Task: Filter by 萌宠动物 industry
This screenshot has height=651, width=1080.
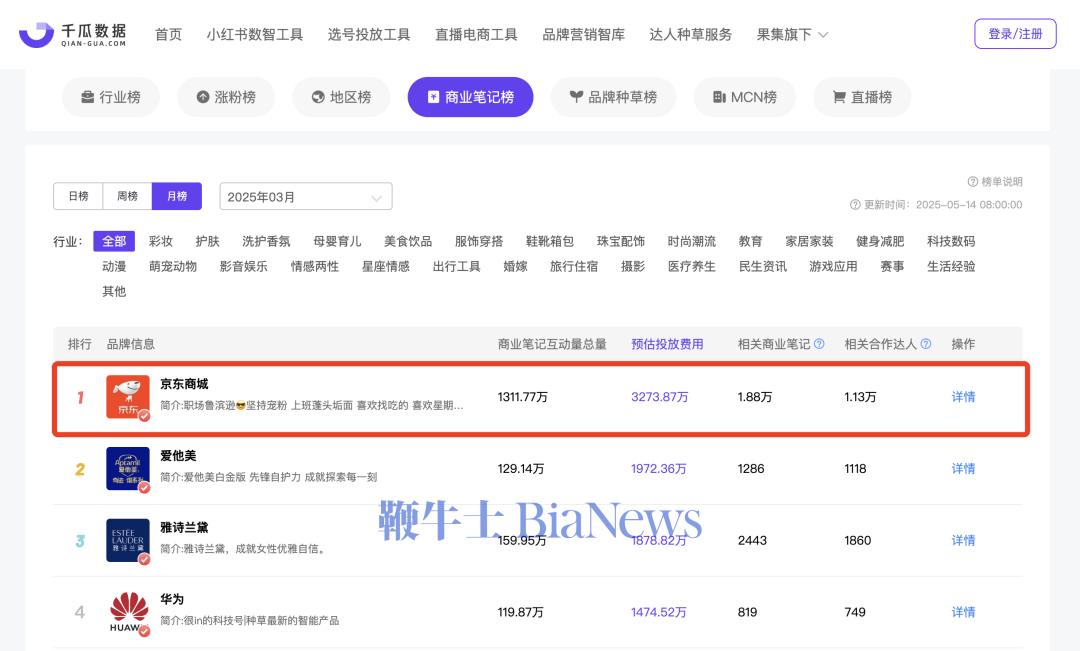Action: tap(173, 266)
